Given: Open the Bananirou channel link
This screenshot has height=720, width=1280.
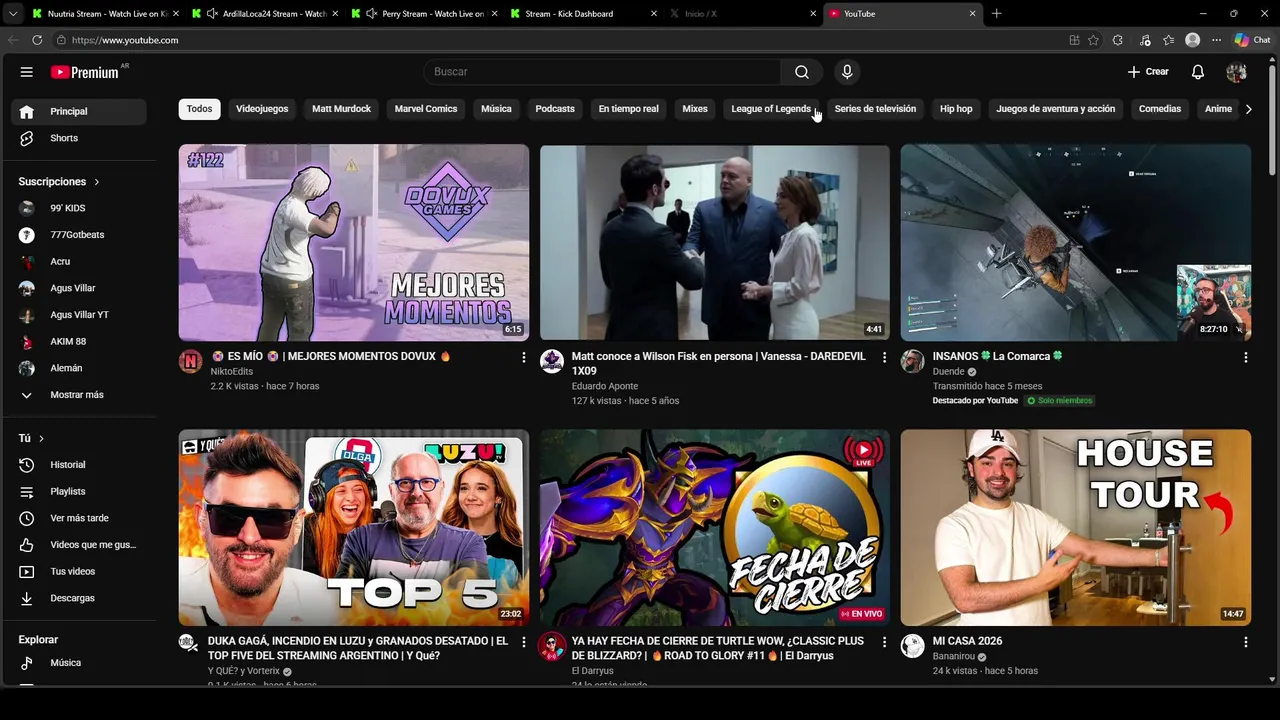Looking at the screenshot, I should (x=954, y=657).
